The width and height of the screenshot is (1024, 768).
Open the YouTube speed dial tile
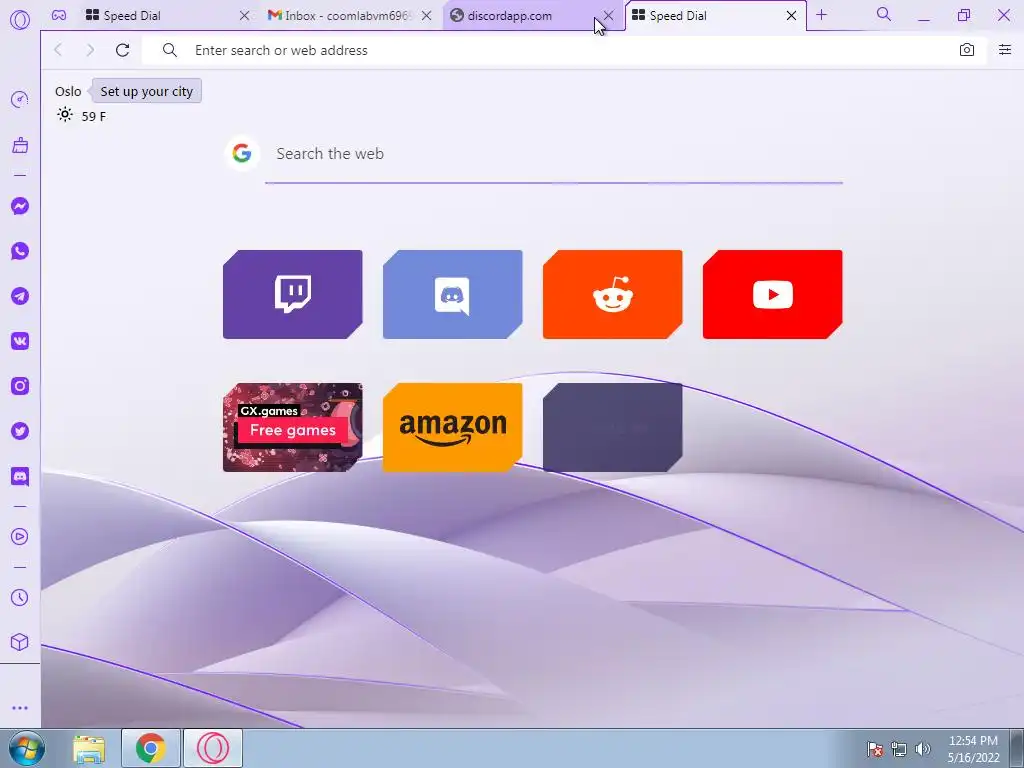773,295
